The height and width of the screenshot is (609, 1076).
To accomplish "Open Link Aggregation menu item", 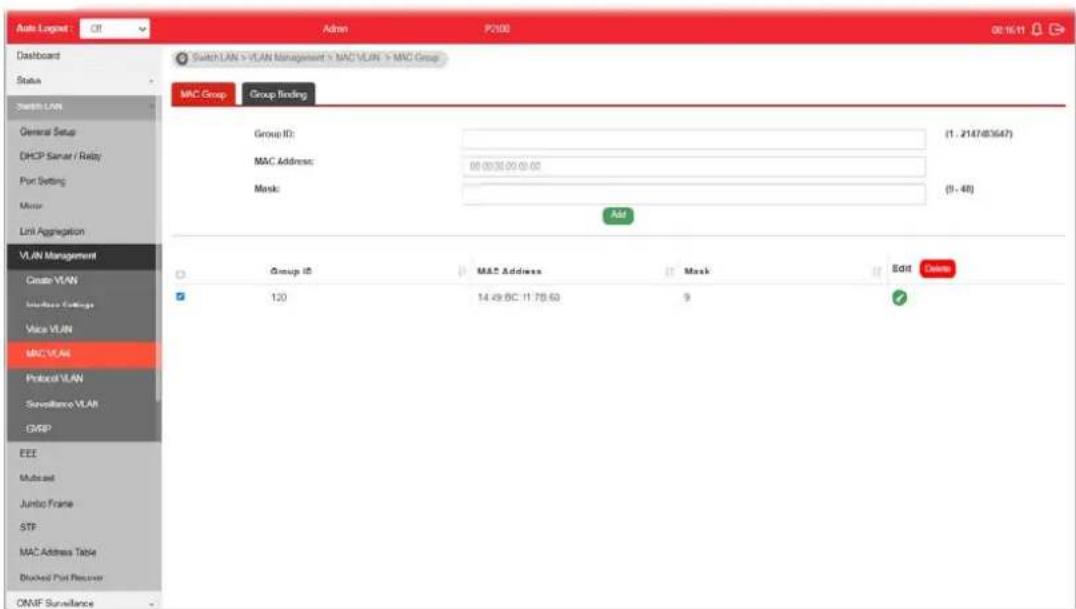I will pos(52,231).
